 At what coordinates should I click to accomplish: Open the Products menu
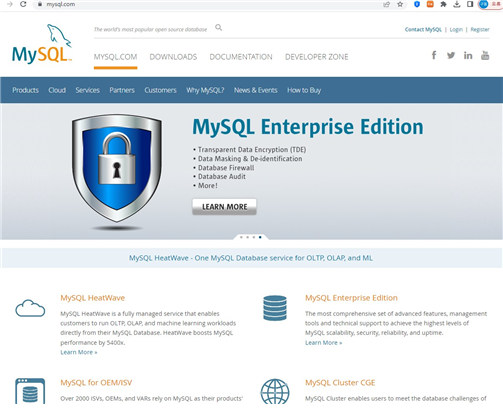pos(25,90)
